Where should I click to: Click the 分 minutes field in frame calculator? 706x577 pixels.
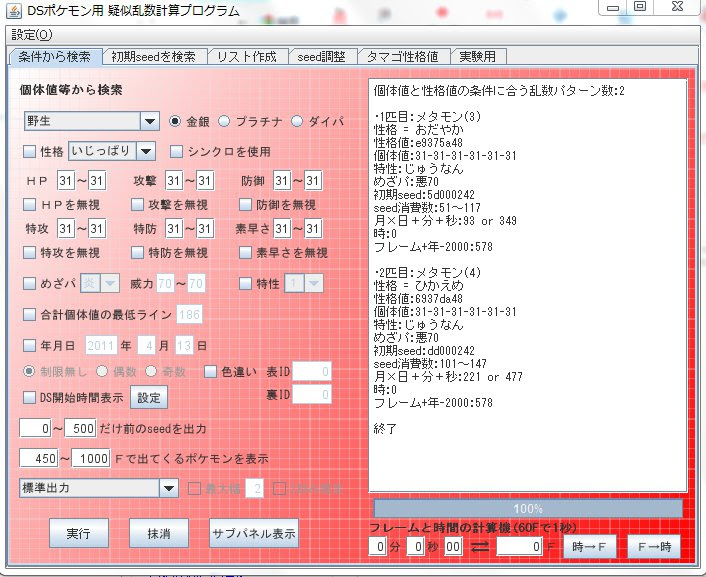377,546
